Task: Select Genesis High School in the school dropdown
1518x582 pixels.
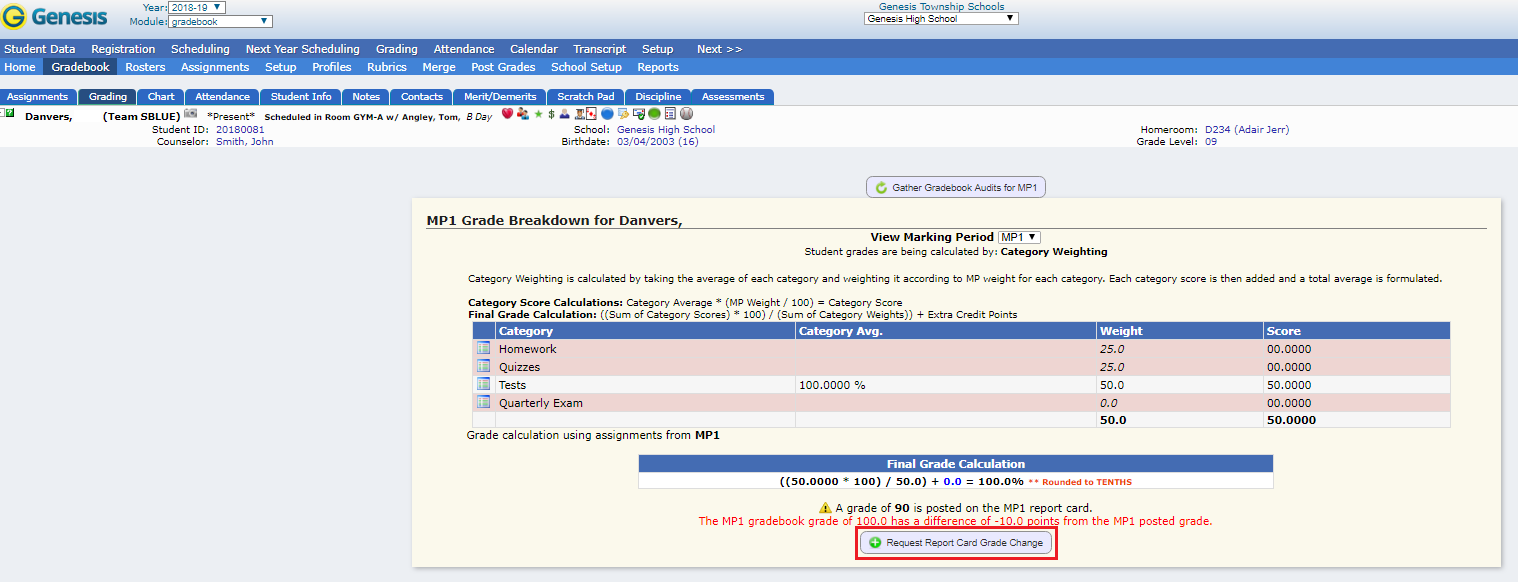Action: pos(940,17)
